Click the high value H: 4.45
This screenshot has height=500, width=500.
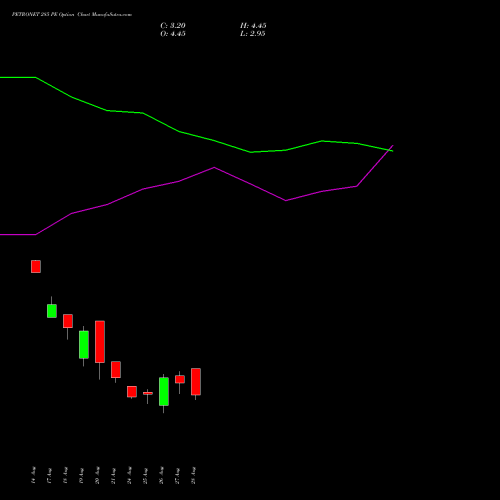click(x=253, y=26)
